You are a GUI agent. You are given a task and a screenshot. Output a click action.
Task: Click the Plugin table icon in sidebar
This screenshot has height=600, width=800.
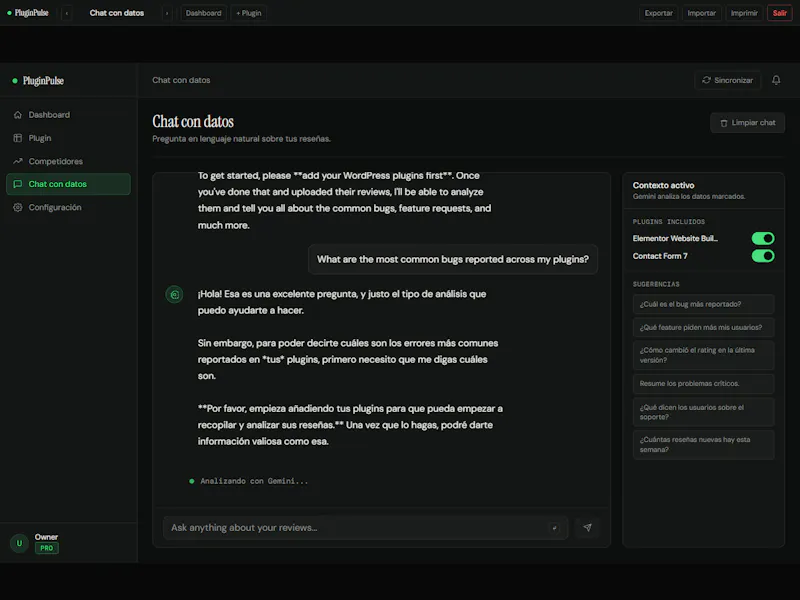point(18,138)
